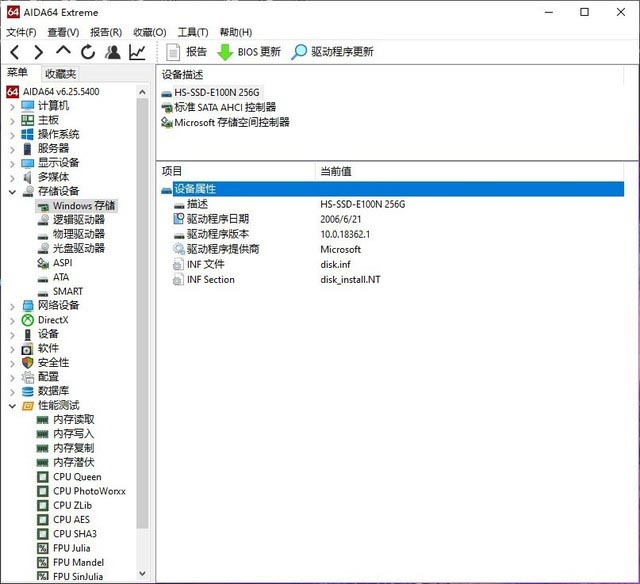The width and height of the screenshot is (640, 584).
Task: Select 内存读取 benchmark
Action: [66, 420]
